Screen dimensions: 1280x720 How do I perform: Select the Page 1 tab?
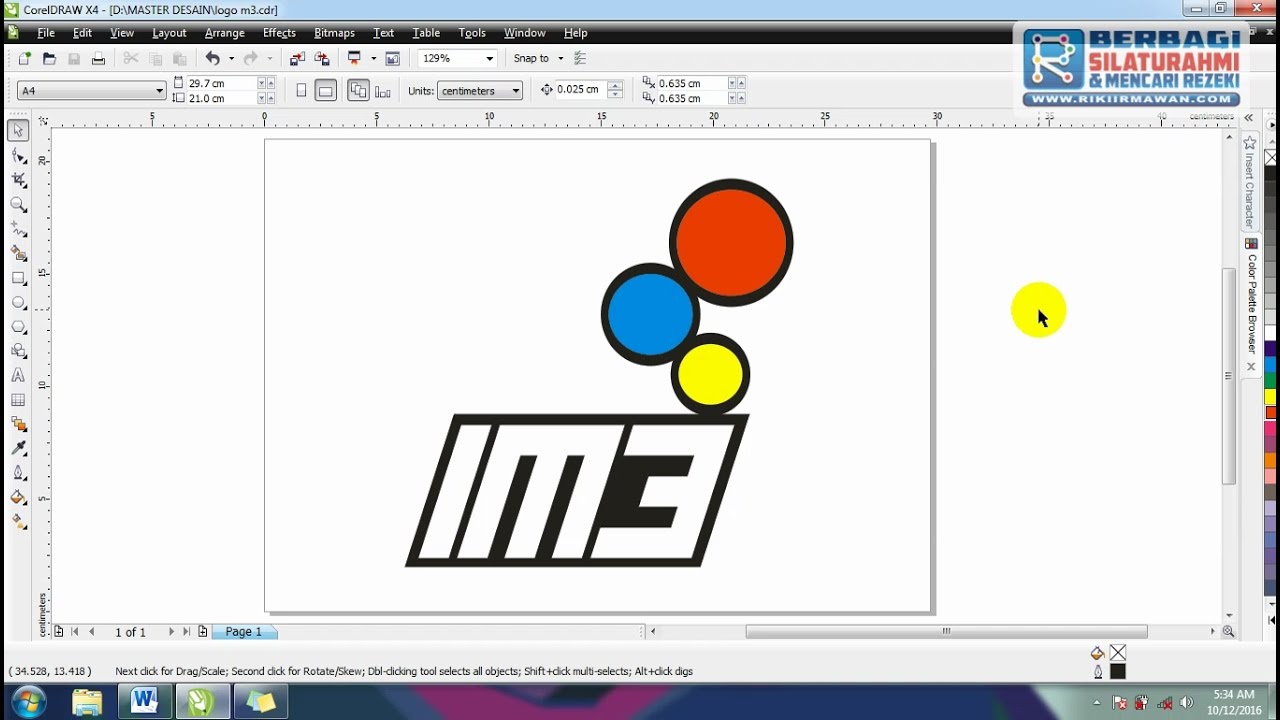pos(244,632)
